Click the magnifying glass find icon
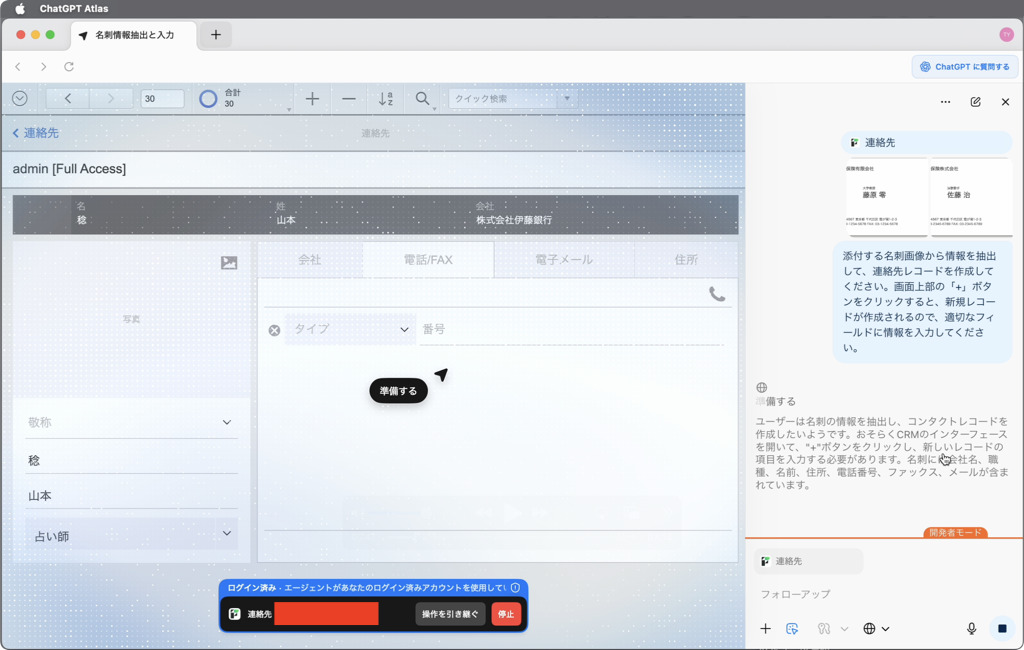The image size is (1024, 650). (423, 99)
